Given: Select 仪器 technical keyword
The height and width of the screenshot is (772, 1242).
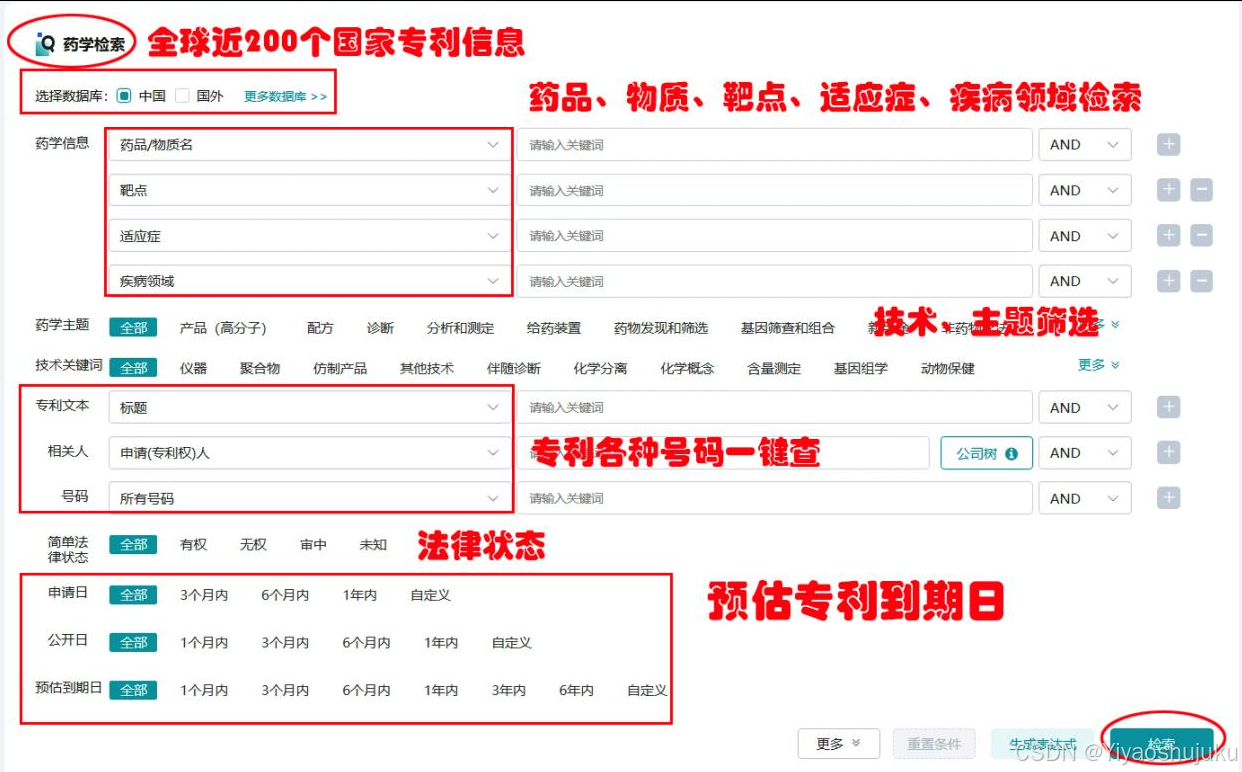Looking at the screenshot, I should pyautogui.click(x=193, y=368).
